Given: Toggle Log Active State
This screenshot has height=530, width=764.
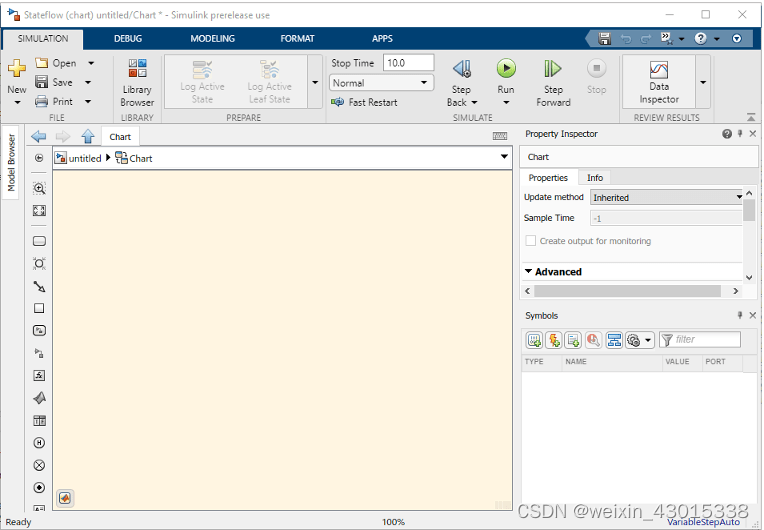Looking at the screenshot, I should 202,82.
